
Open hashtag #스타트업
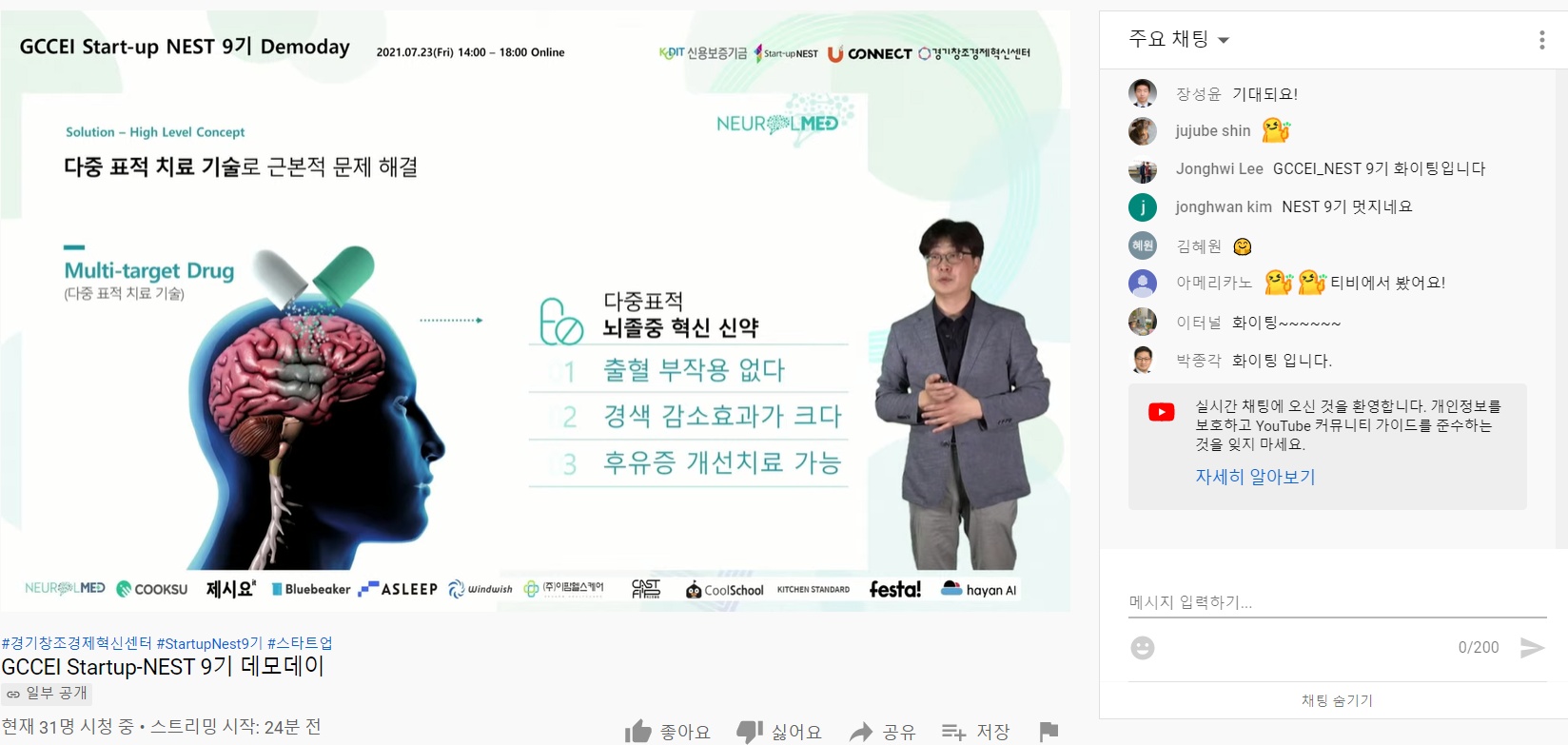coord(300,643)
